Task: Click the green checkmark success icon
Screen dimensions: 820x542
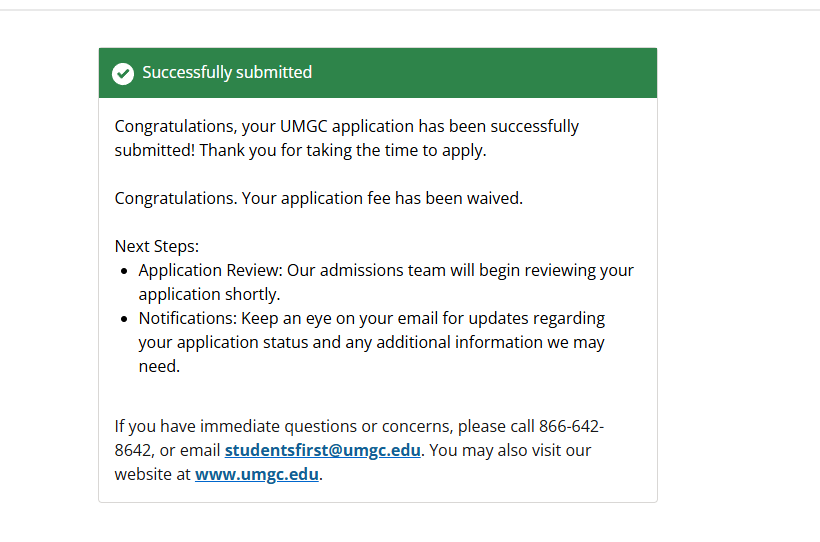Action: click(123, 74)
